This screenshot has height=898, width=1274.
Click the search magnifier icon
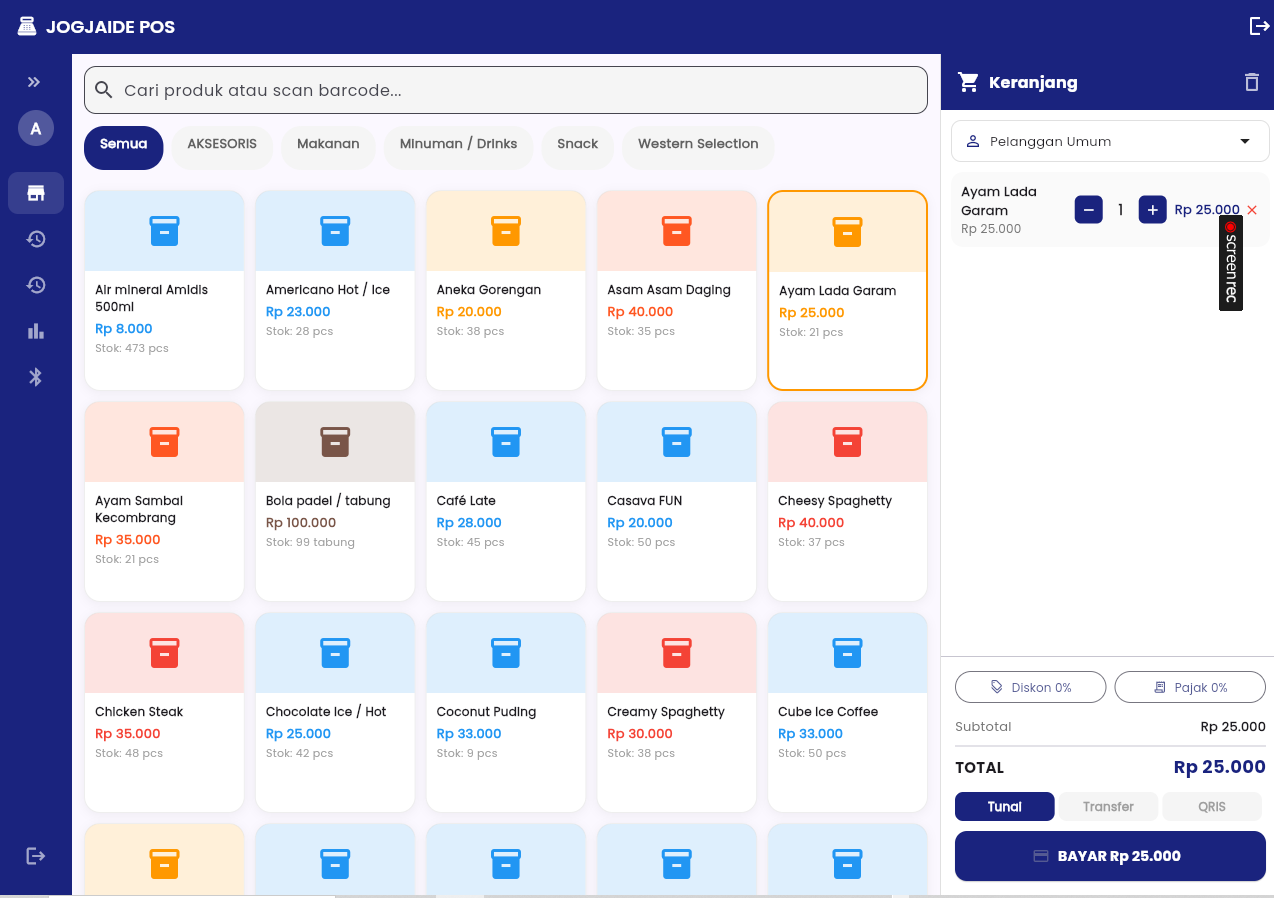click(x=104, y=90)
